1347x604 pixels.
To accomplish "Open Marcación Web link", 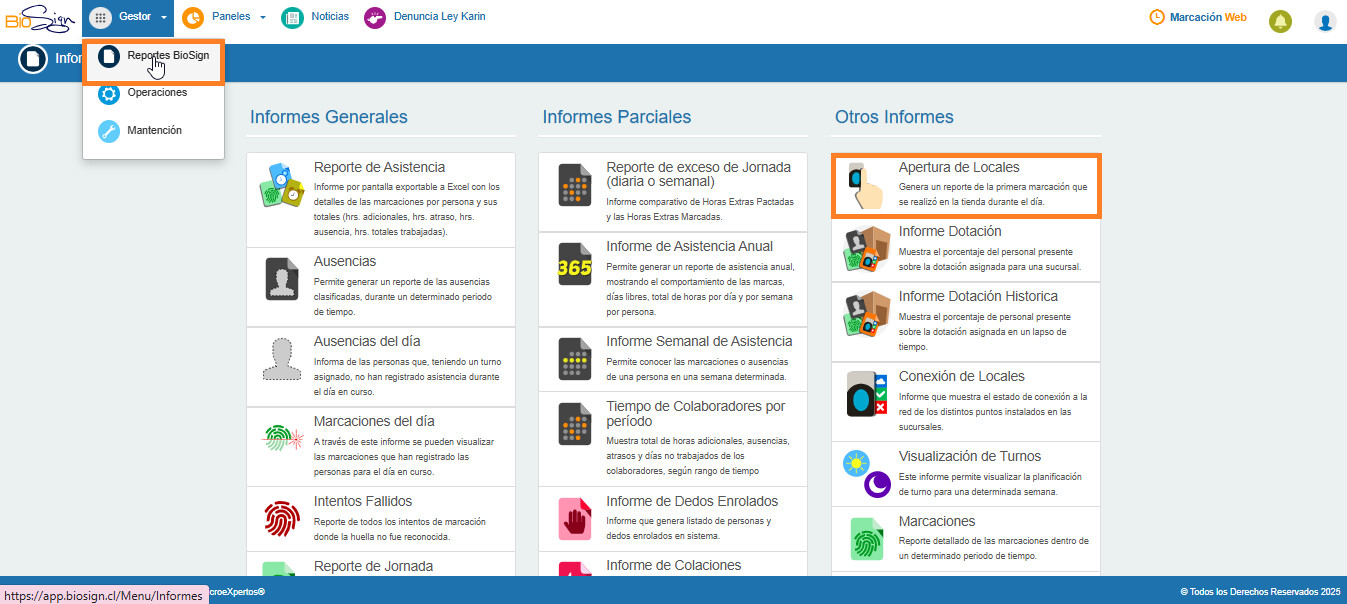I will [1208, 17].
